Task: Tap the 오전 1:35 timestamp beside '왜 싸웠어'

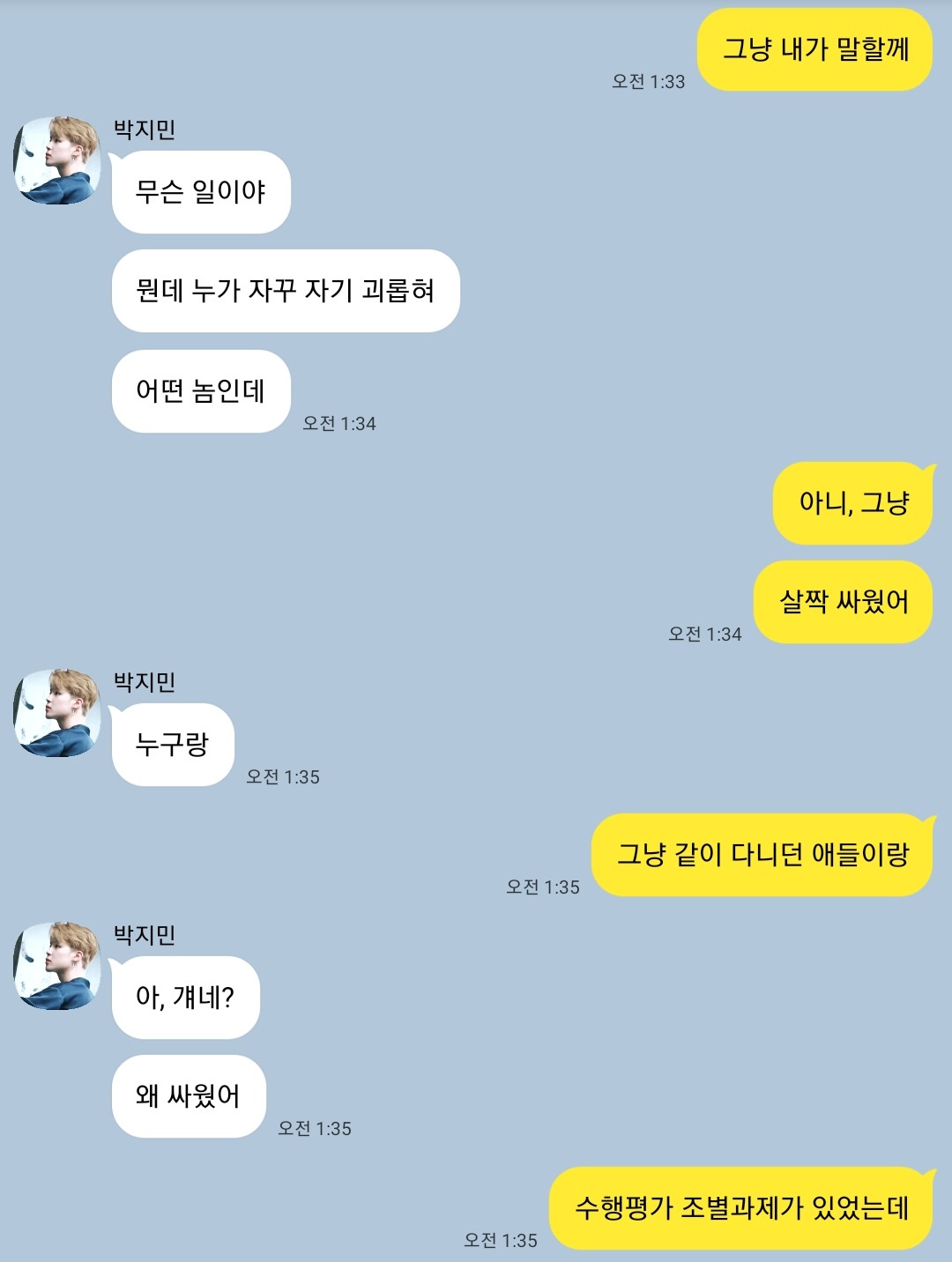Action: pyautogui.click(x=315, y=1128)
